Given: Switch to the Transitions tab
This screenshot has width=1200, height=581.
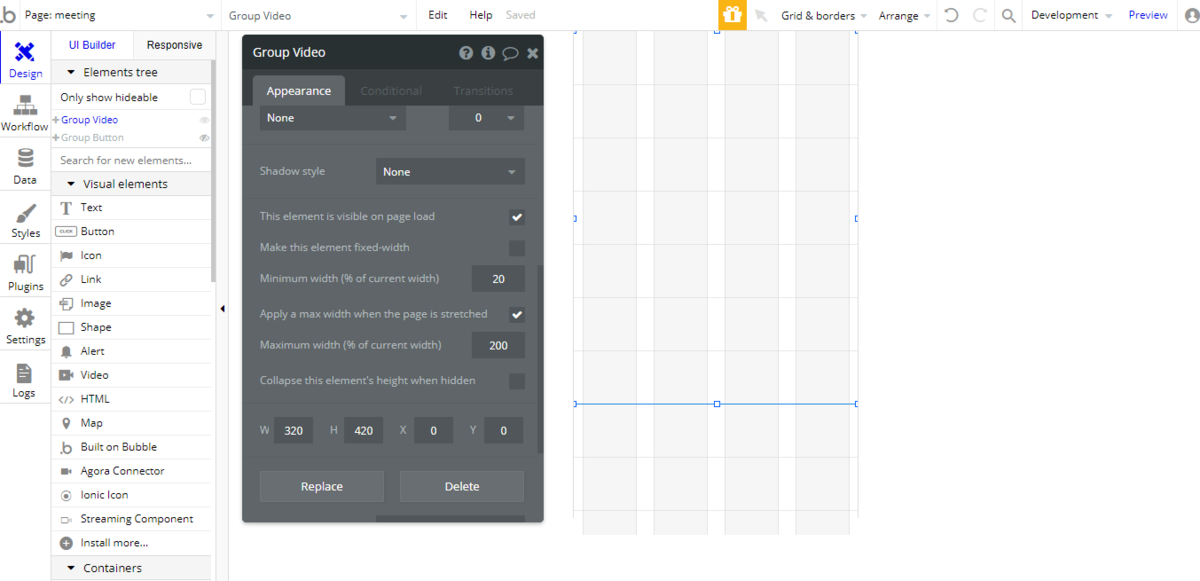Looking at the screenshot, I should pos(483,91).
